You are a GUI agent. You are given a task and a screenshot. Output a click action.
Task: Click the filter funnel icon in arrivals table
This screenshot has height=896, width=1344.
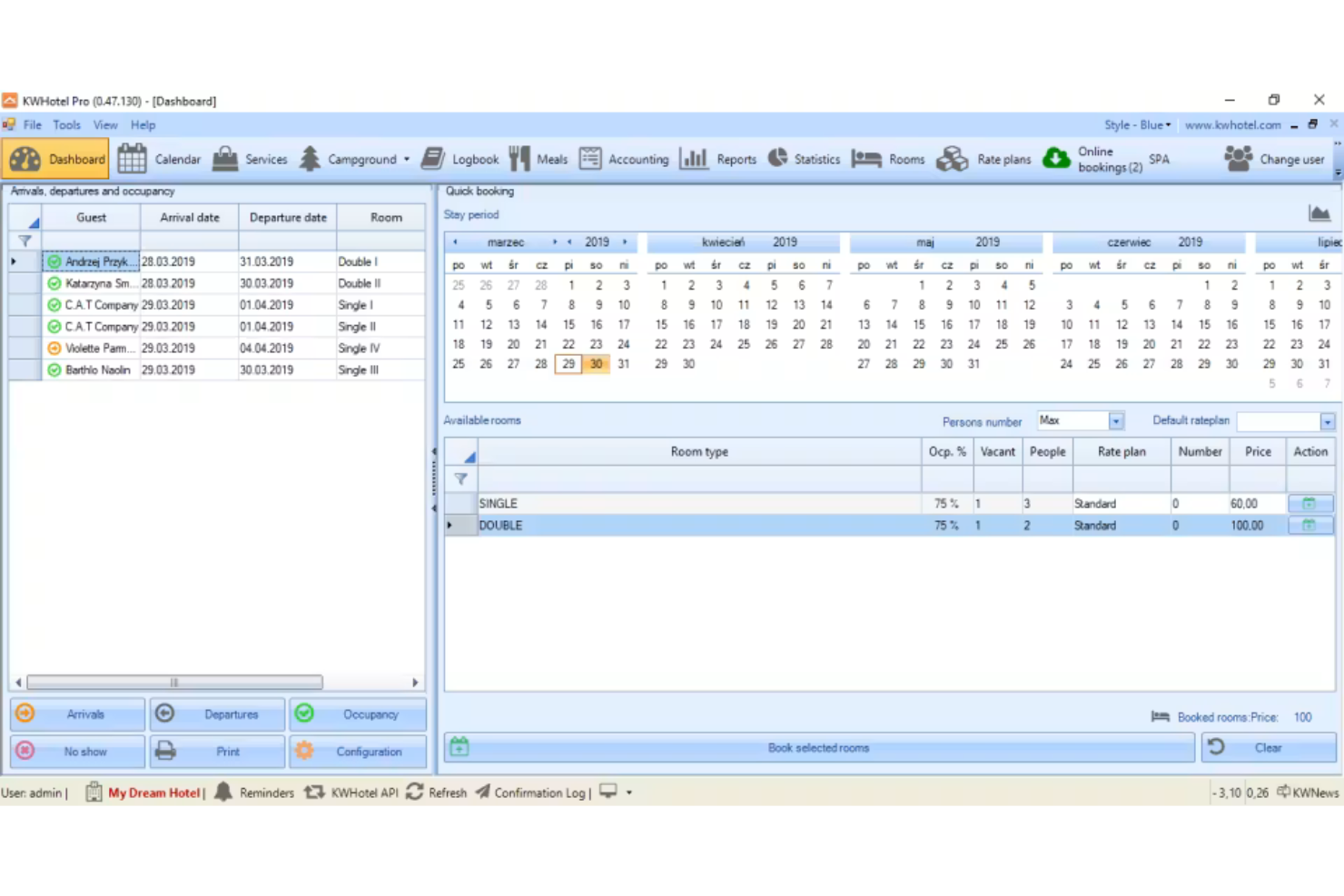click(x=25, y=241)
